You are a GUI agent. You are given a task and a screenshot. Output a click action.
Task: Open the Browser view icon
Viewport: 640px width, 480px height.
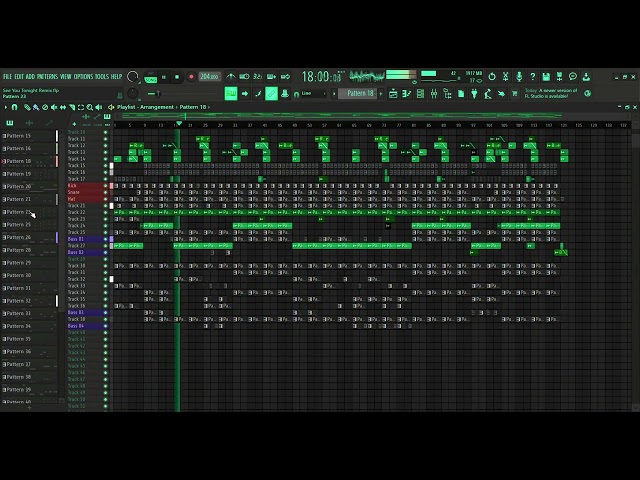(x=447, y=94)
